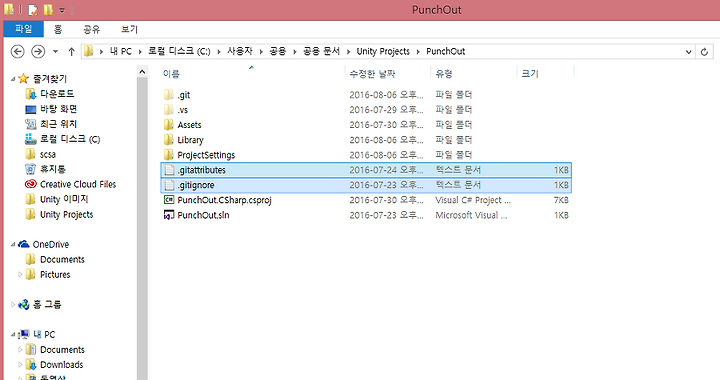This screenshot has width=720, height=380.
Task: Click the Properties icon in title bar
Action: coord(33,10)
